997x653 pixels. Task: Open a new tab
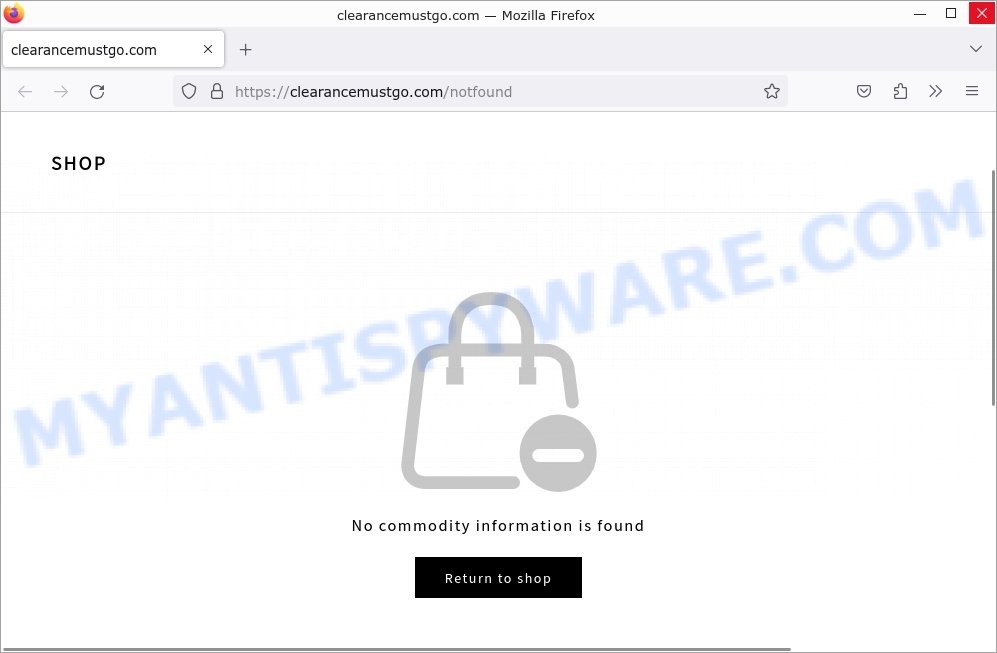coord(245,49)
